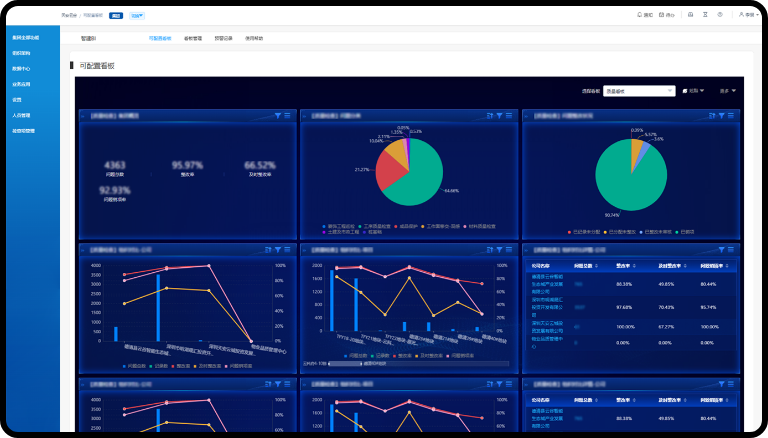Toggle yellow legend entry under the 90.74% pie
Screen dimensions: 768x438
(x=620, y=232)
